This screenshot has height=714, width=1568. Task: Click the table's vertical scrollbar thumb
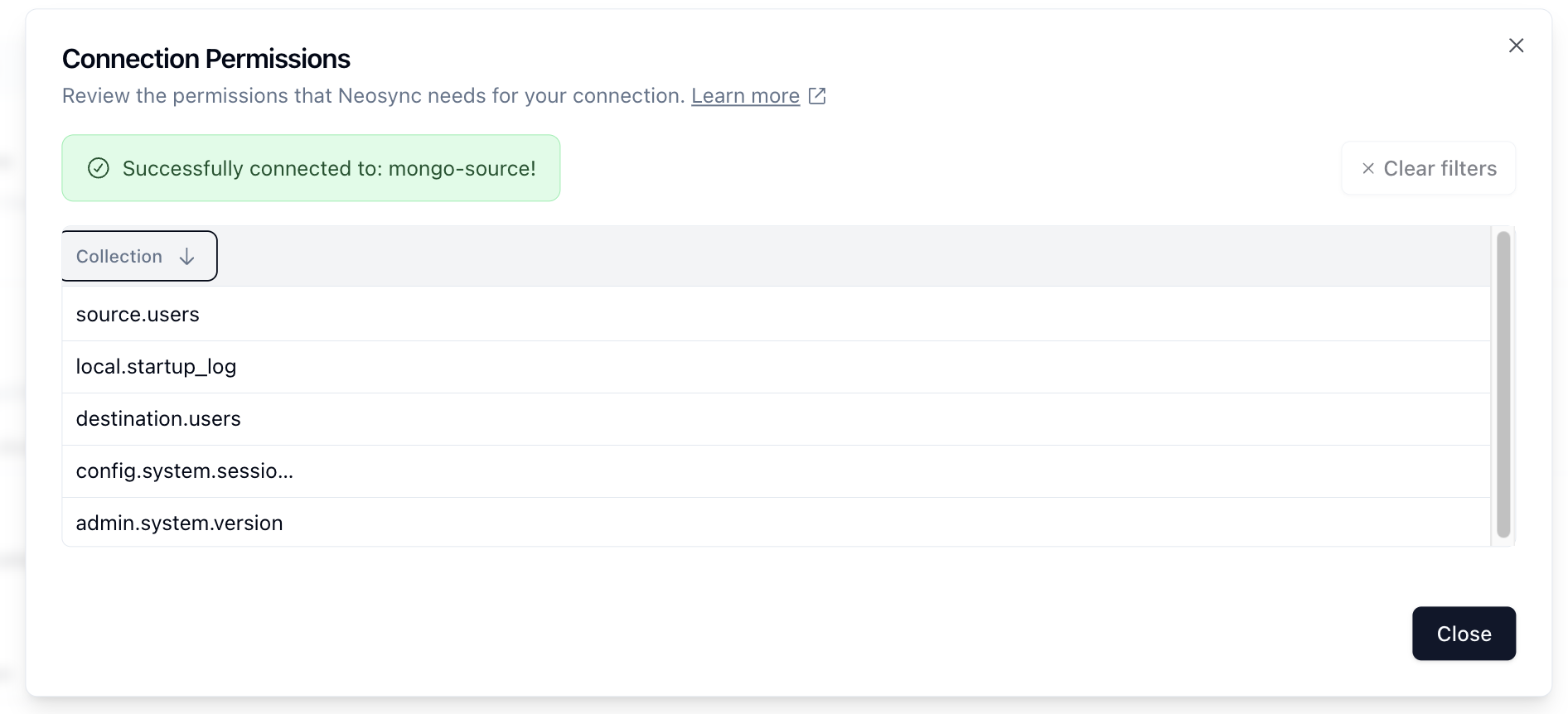pos(1503,384)
